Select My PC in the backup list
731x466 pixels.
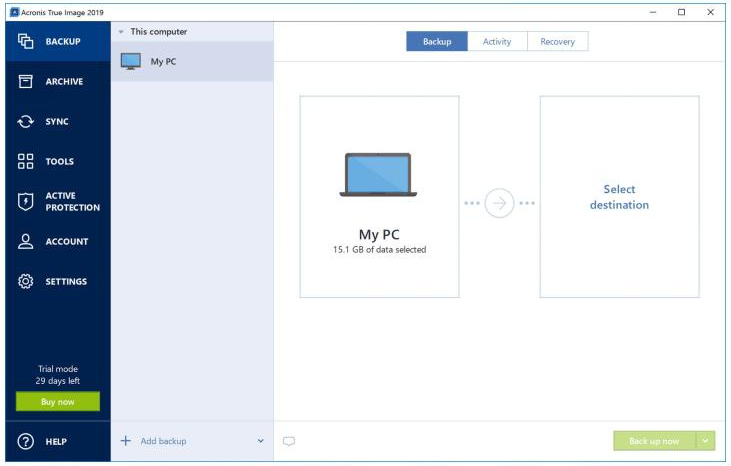coord(192,61)
